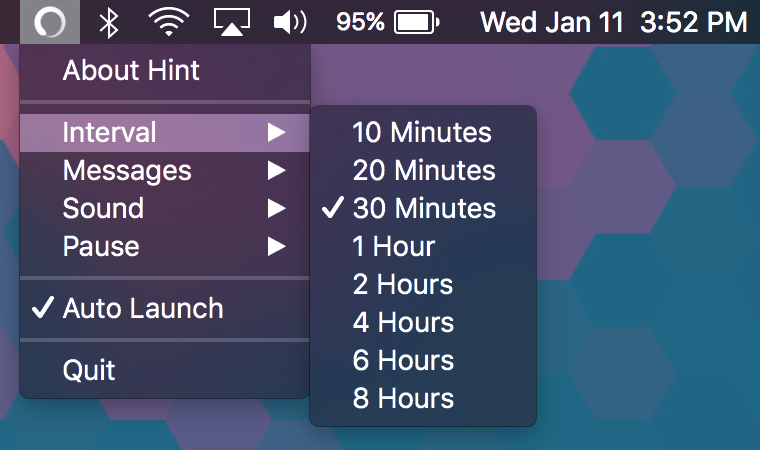
Task: Set the interval to 8 Hours
Action: click(x=423, y=398)
